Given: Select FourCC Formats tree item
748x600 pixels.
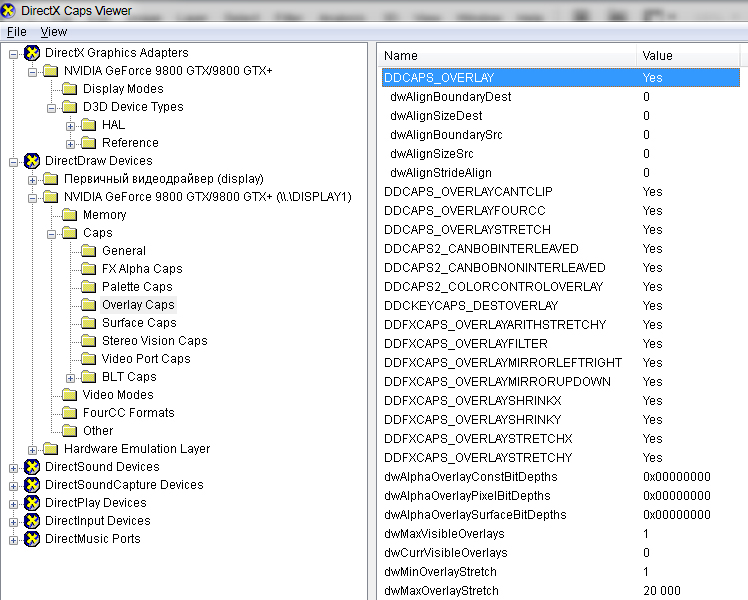Looking at the screenshot, I should pyautogui.click(x=128, y=413).
